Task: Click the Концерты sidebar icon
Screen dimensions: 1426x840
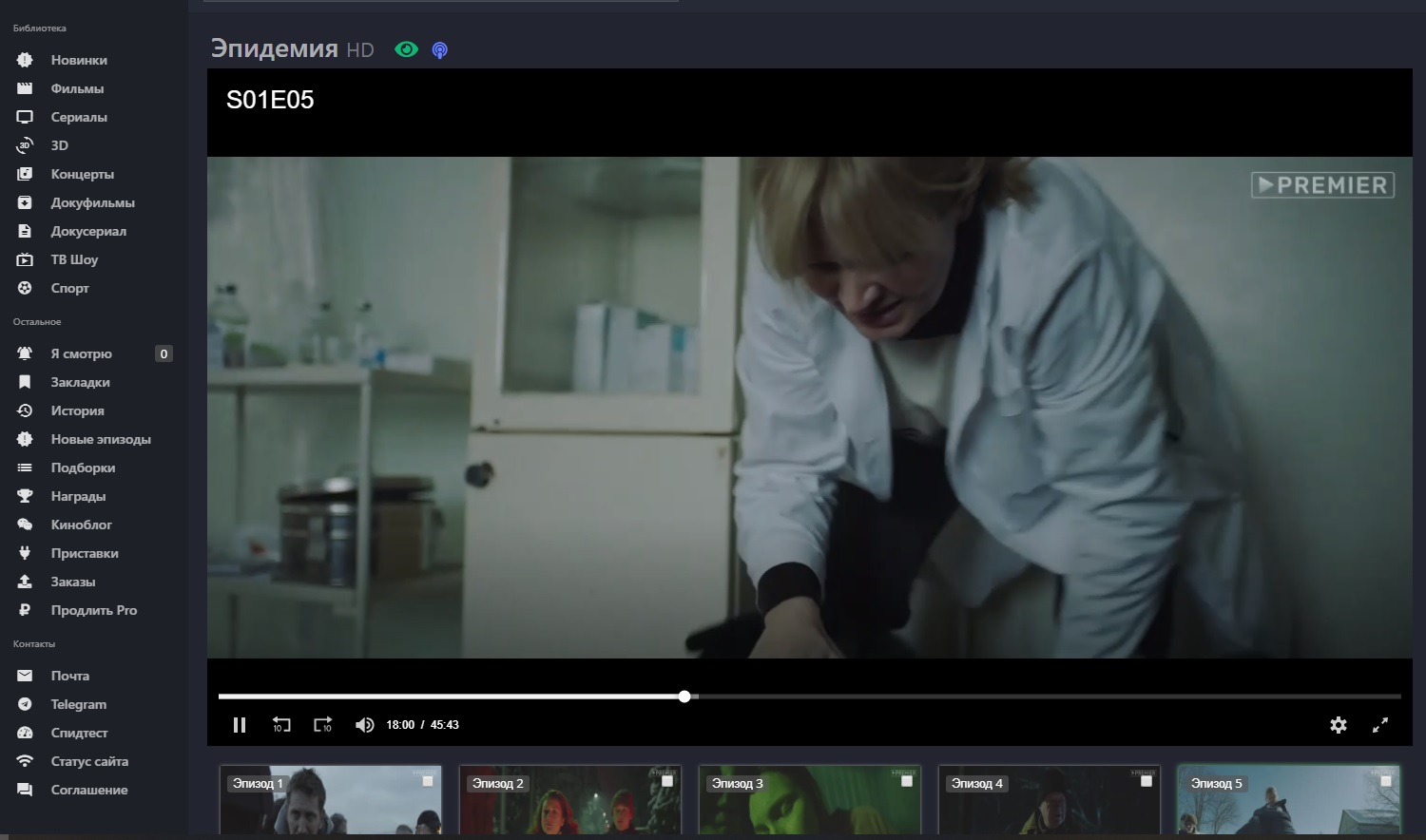Action: point(25,174)
